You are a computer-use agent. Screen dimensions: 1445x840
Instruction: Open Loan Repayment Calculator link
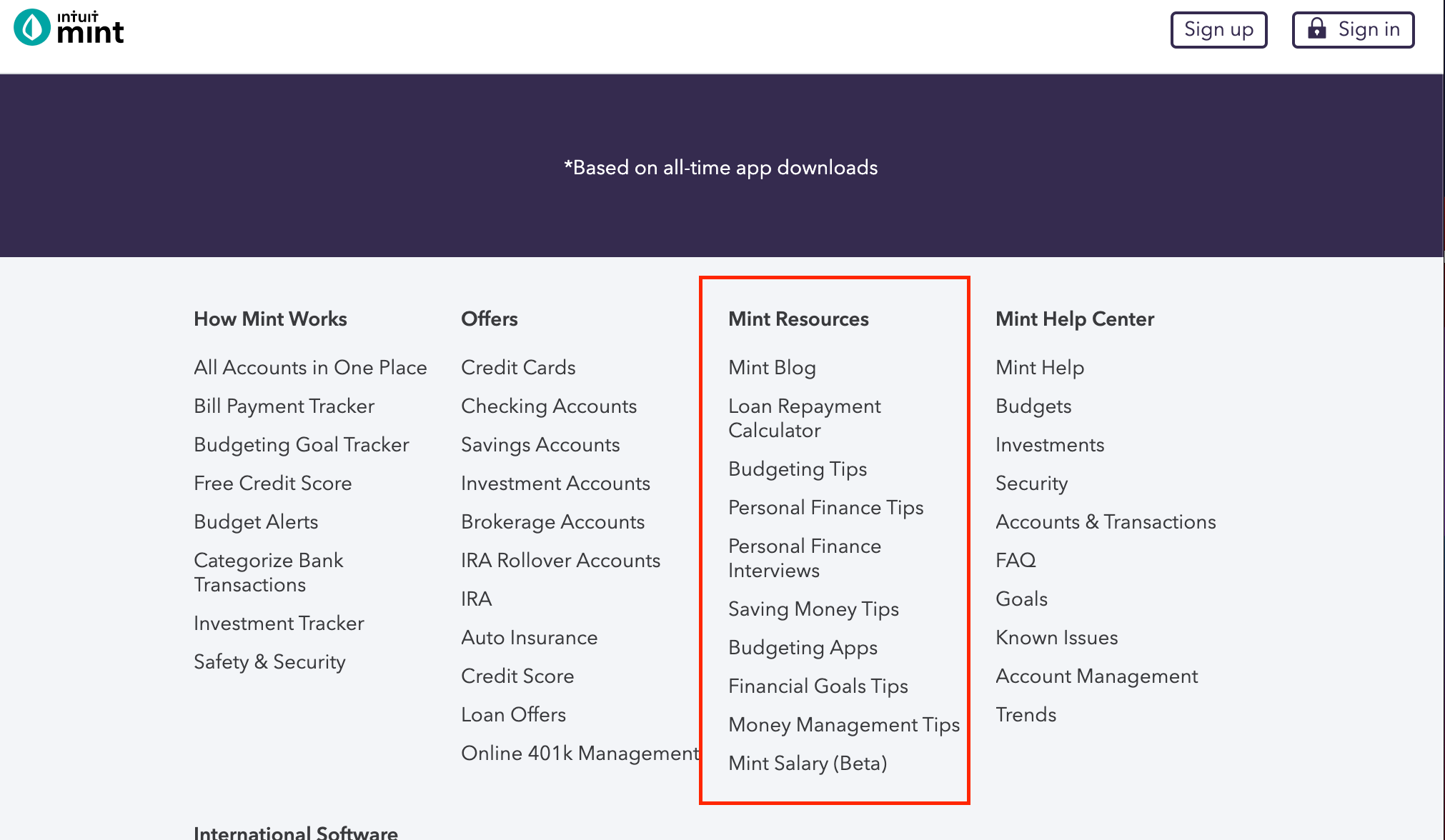804,418
